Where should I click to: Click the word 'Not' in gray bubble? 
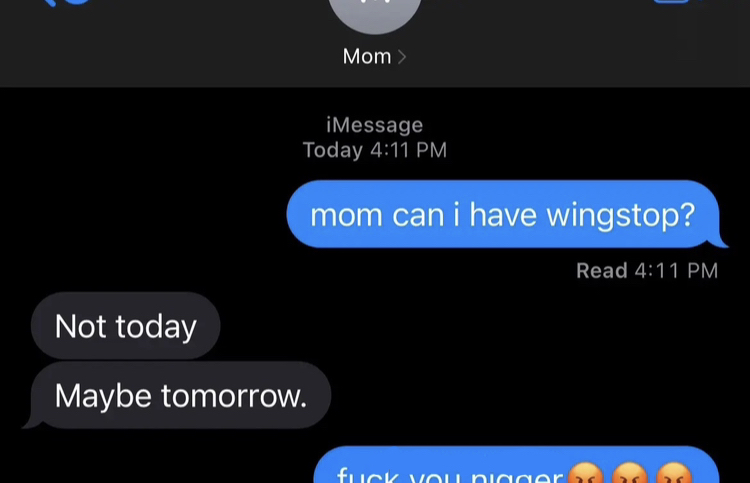tap(80, 326)
